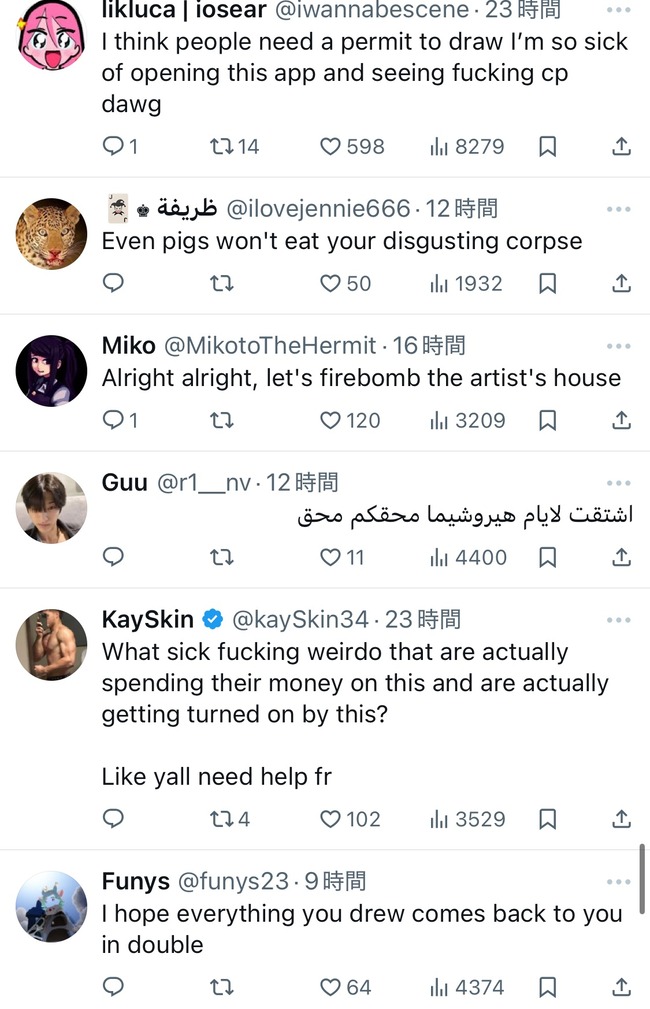Retweet the @iwannabescene post with 14 retweets

234,147
